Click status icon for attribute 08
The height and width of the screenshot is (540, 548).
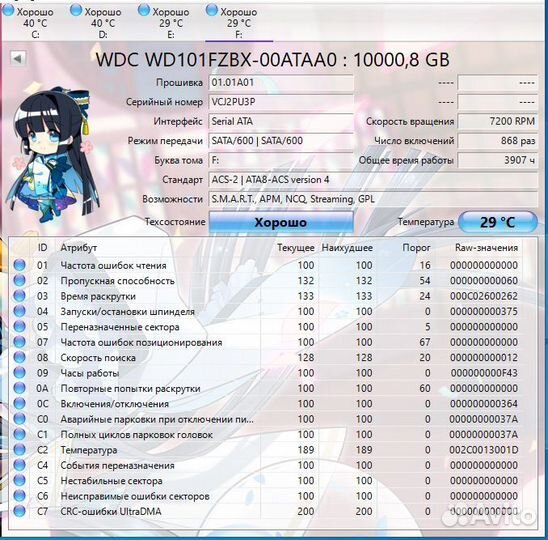tap(20, 358)
